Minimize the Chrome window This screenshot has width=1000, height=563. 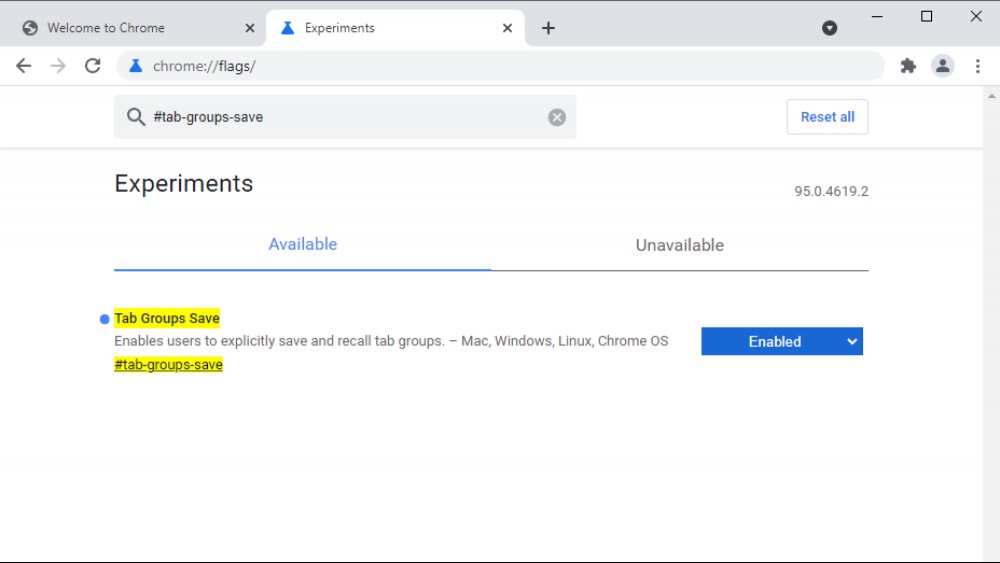(x=877, y=17)
